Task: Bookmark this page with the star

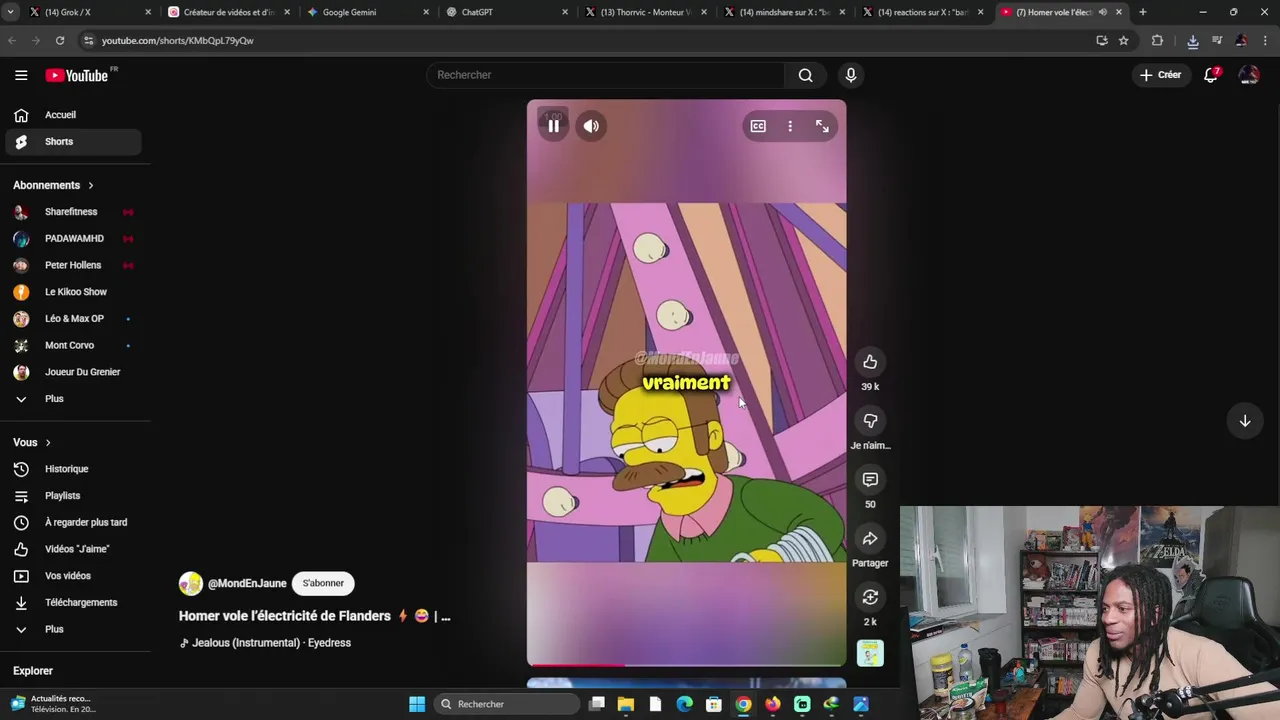Action: pyautogui.click(x=1124, y=41)
